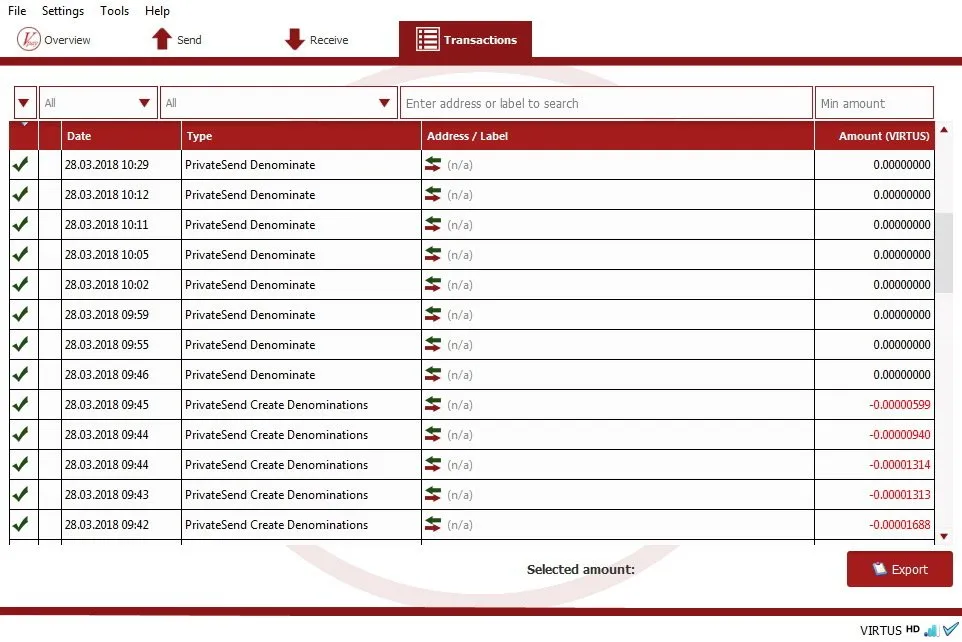962x642 pixels.
Task: Click the HD wallet status indicator
Action: click(913, 628)
